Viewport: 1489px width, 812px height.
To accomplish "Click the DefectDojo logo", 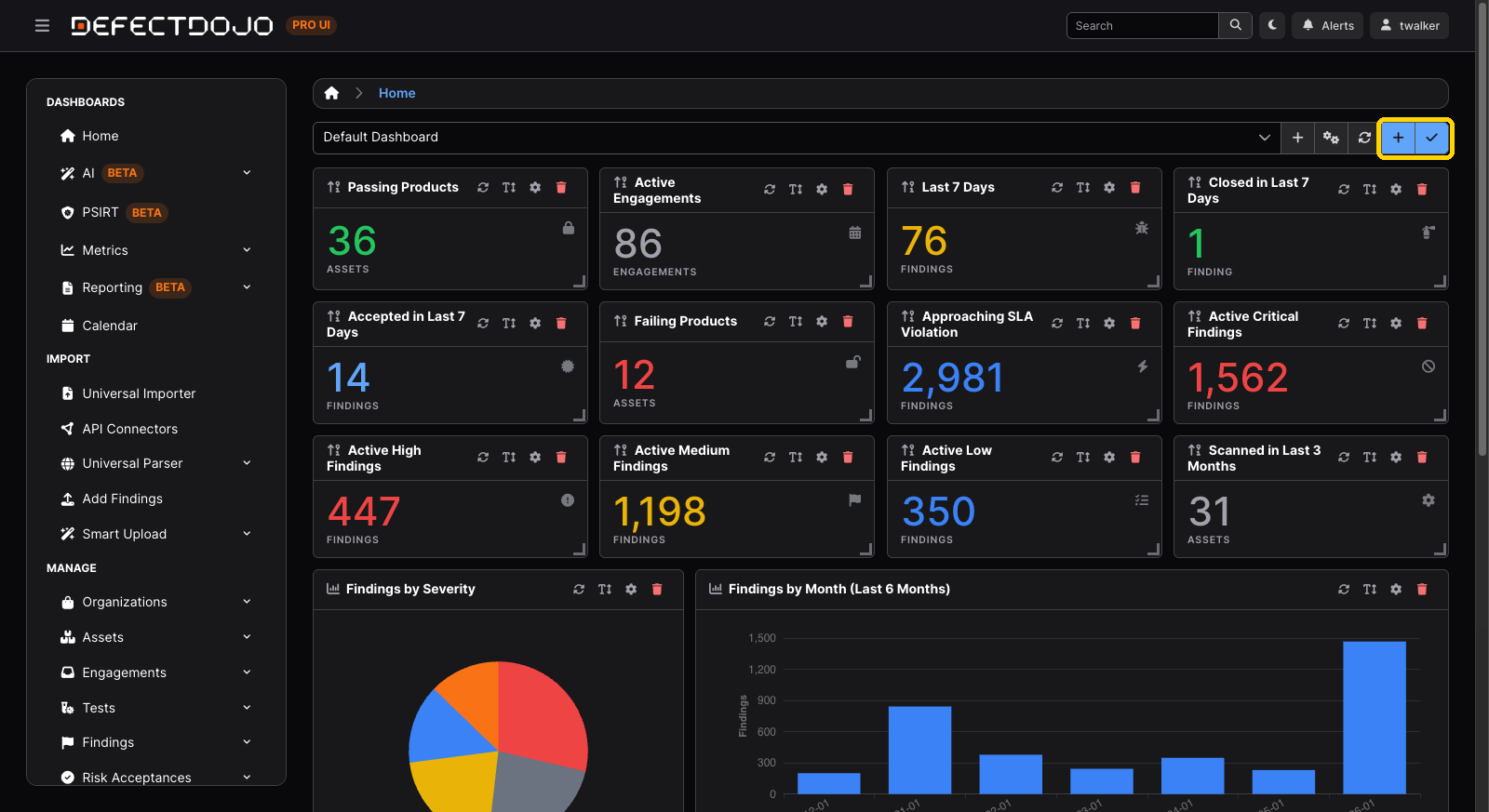I will coord(172,26).
